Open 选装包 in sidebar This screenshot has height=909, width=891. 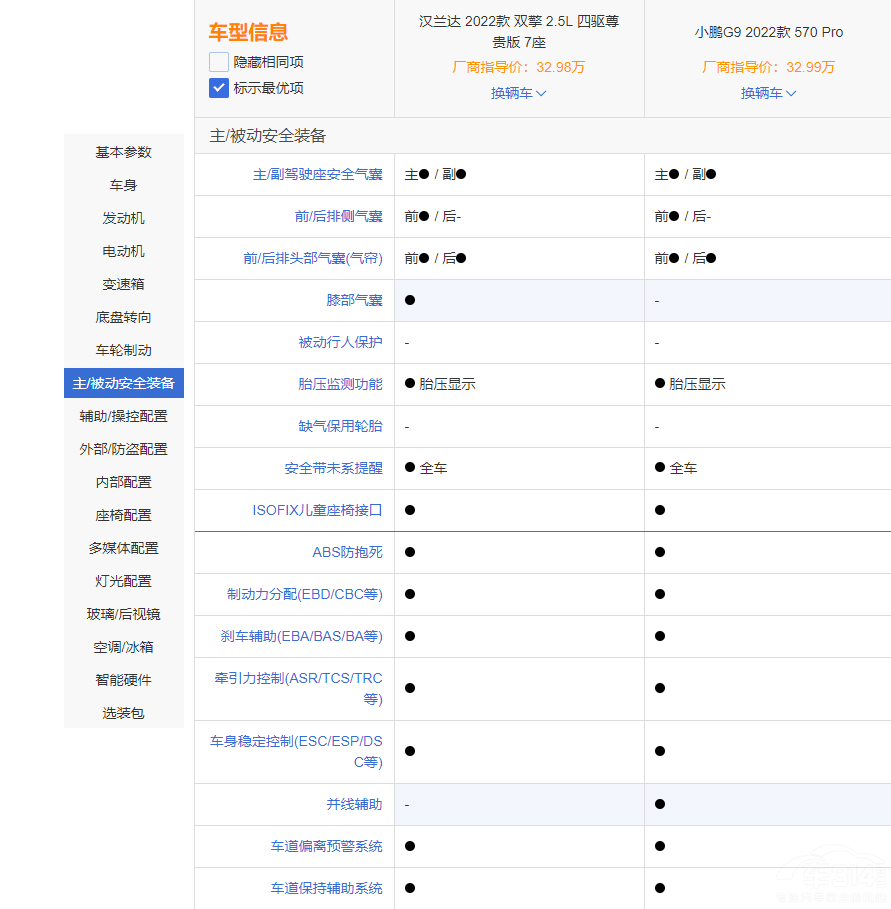pos(124,713)
